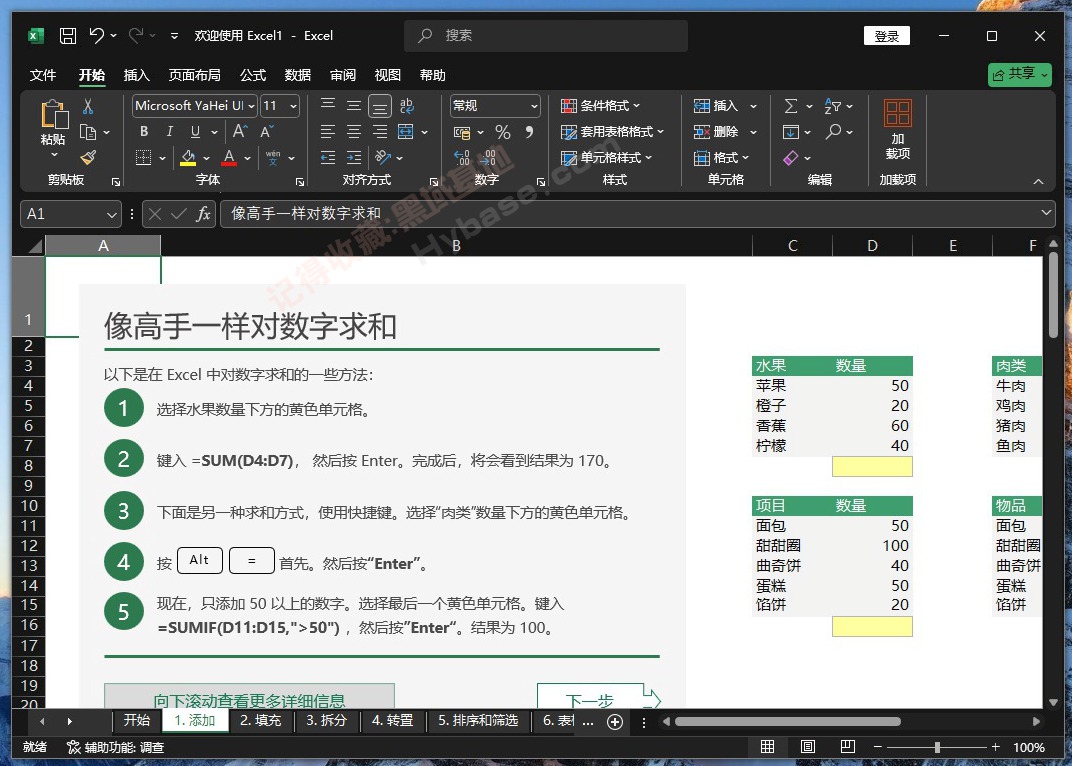Toggle Align Left horizontal alignment
The image size is (1072, 766).
pyautogui.click(x=328, y=132)
